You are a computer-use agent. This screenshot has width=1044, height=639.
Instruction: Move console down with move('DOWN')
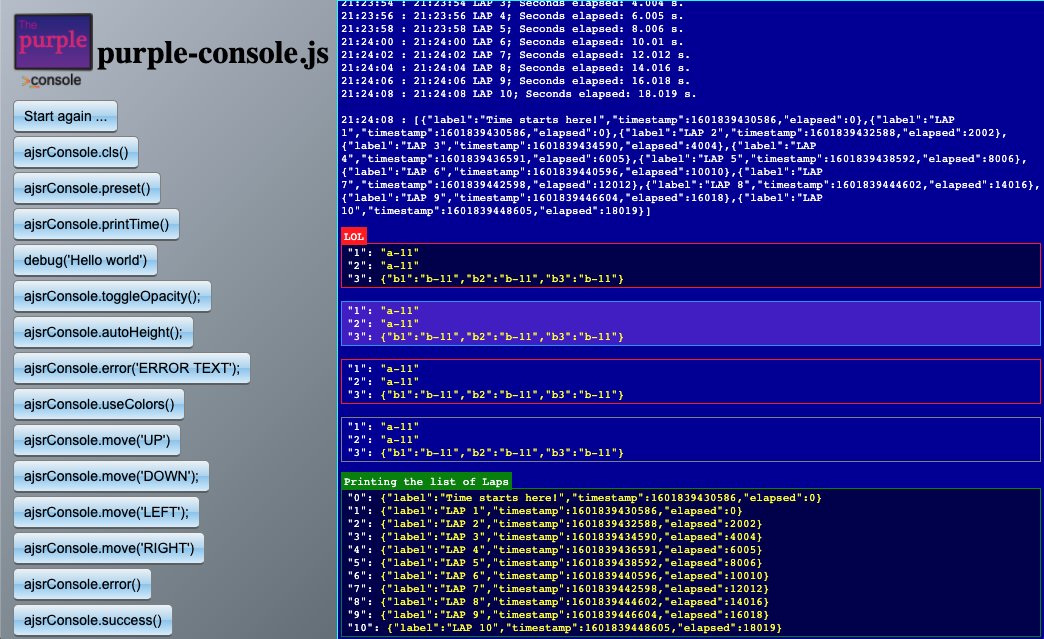[111, 476]
